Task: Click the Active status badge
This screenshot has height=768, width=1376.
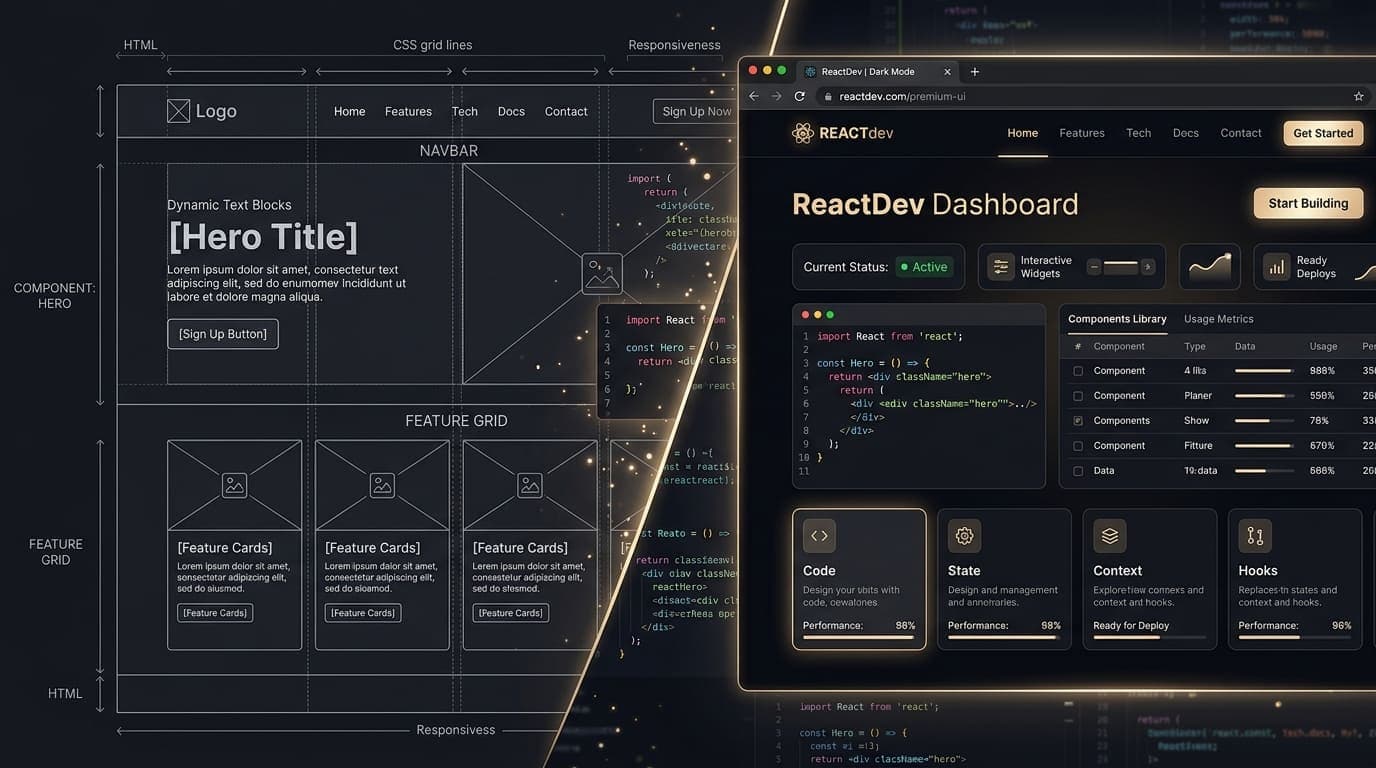Action: coord(924,267)
